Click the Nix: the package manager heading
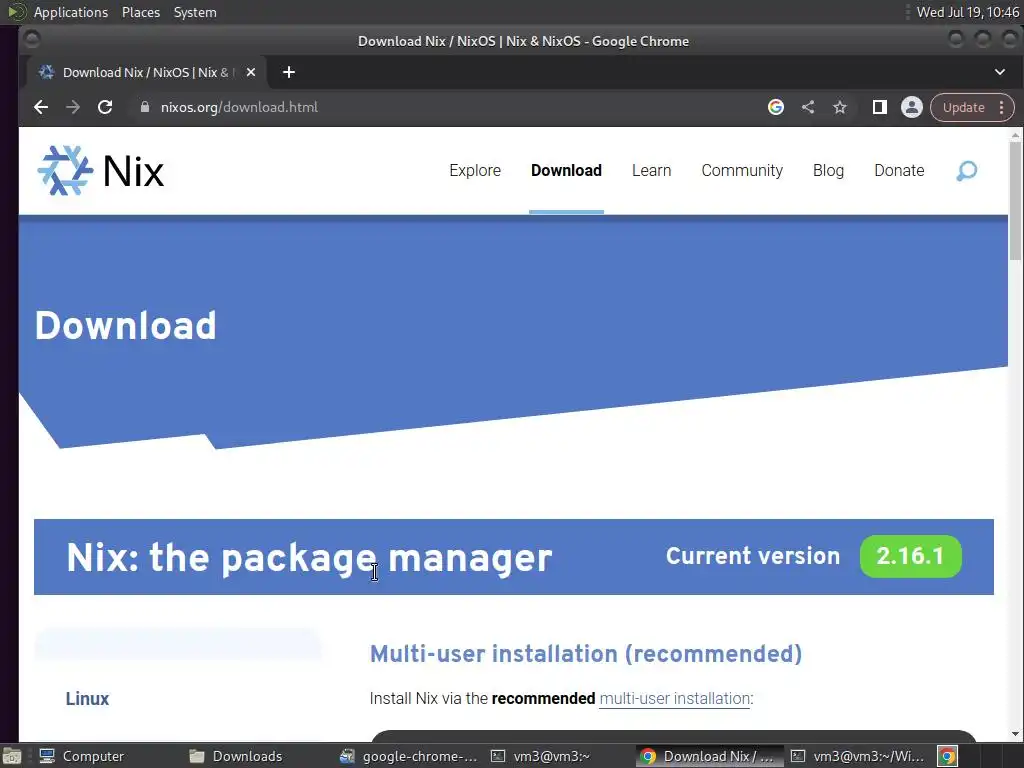 click(x=310, y=558)
